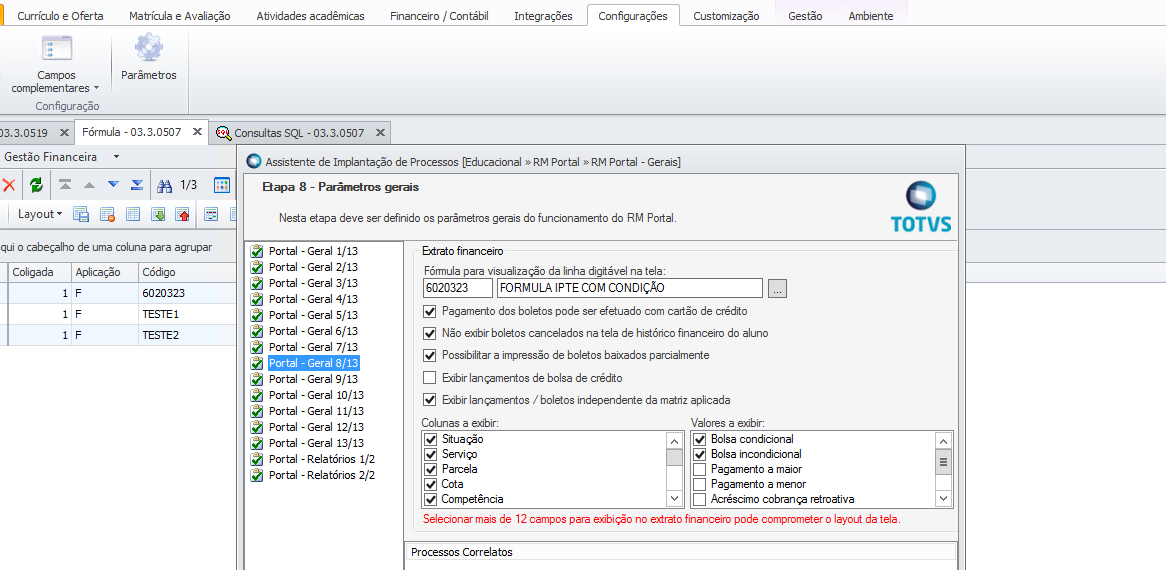Click the colored grid view icon beside 1/3
Screen dimensions: 1166x570
coord(222,184)
